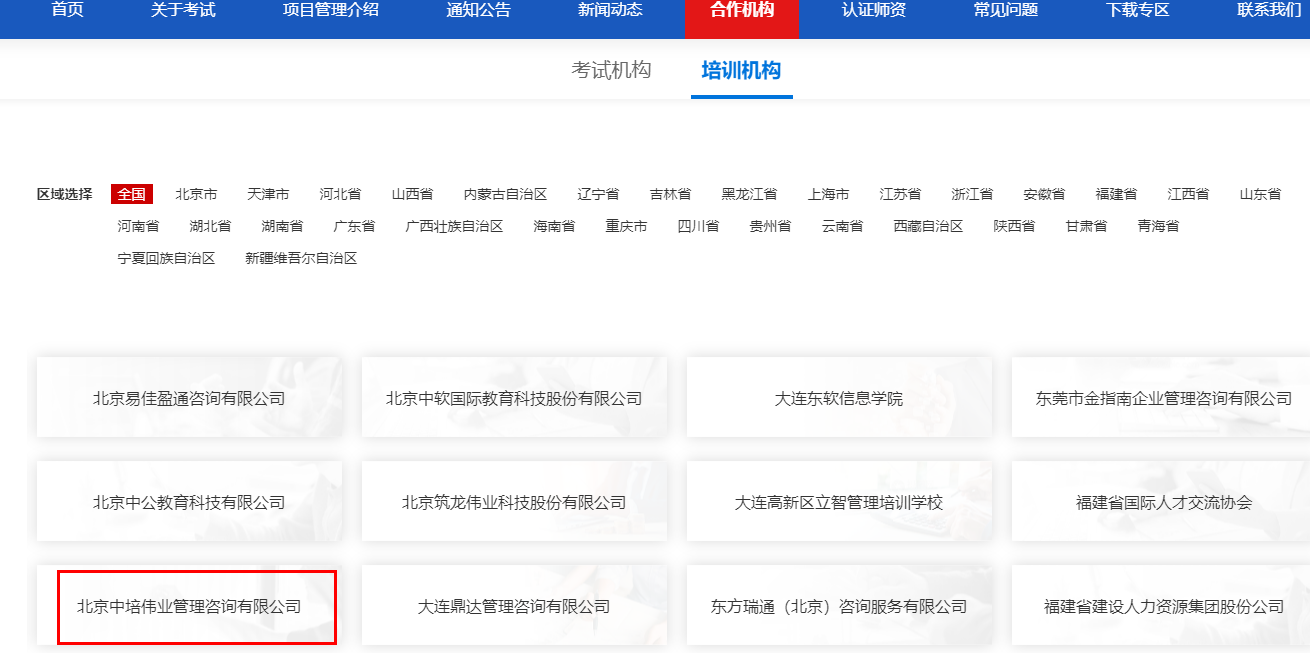Filter by 重庆市 region
This screenshot has width=1310, height=653.
tap(626, 226)
